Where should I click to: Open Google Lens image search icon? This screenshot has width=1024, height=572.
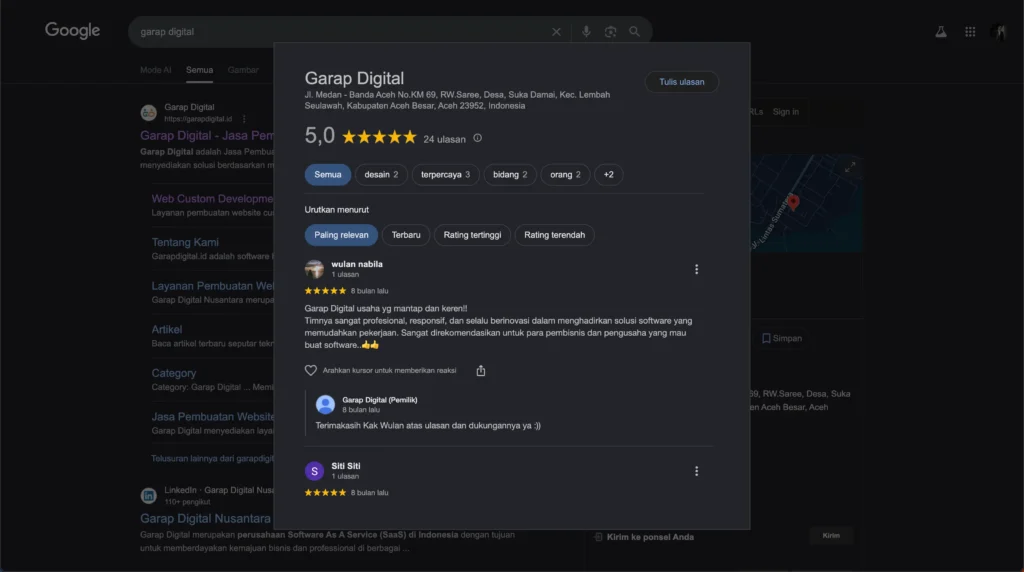coord(610,31)
